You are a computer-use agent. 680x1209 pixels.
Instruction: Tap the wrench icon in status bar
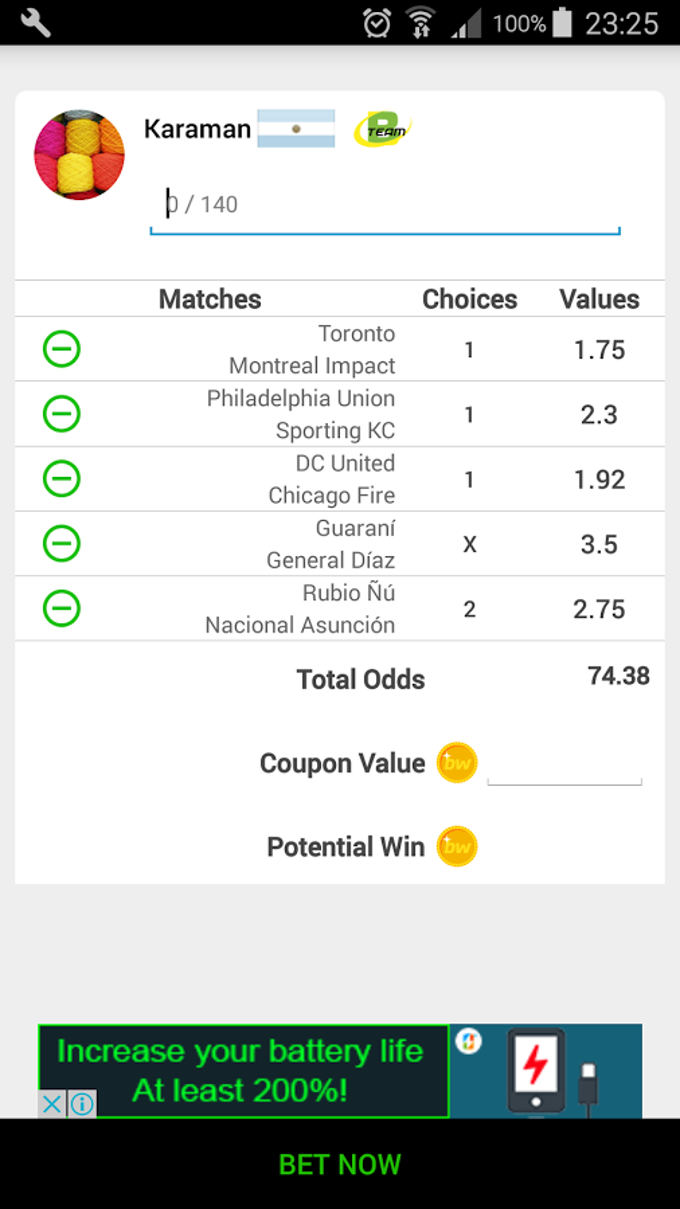(35, 22)
